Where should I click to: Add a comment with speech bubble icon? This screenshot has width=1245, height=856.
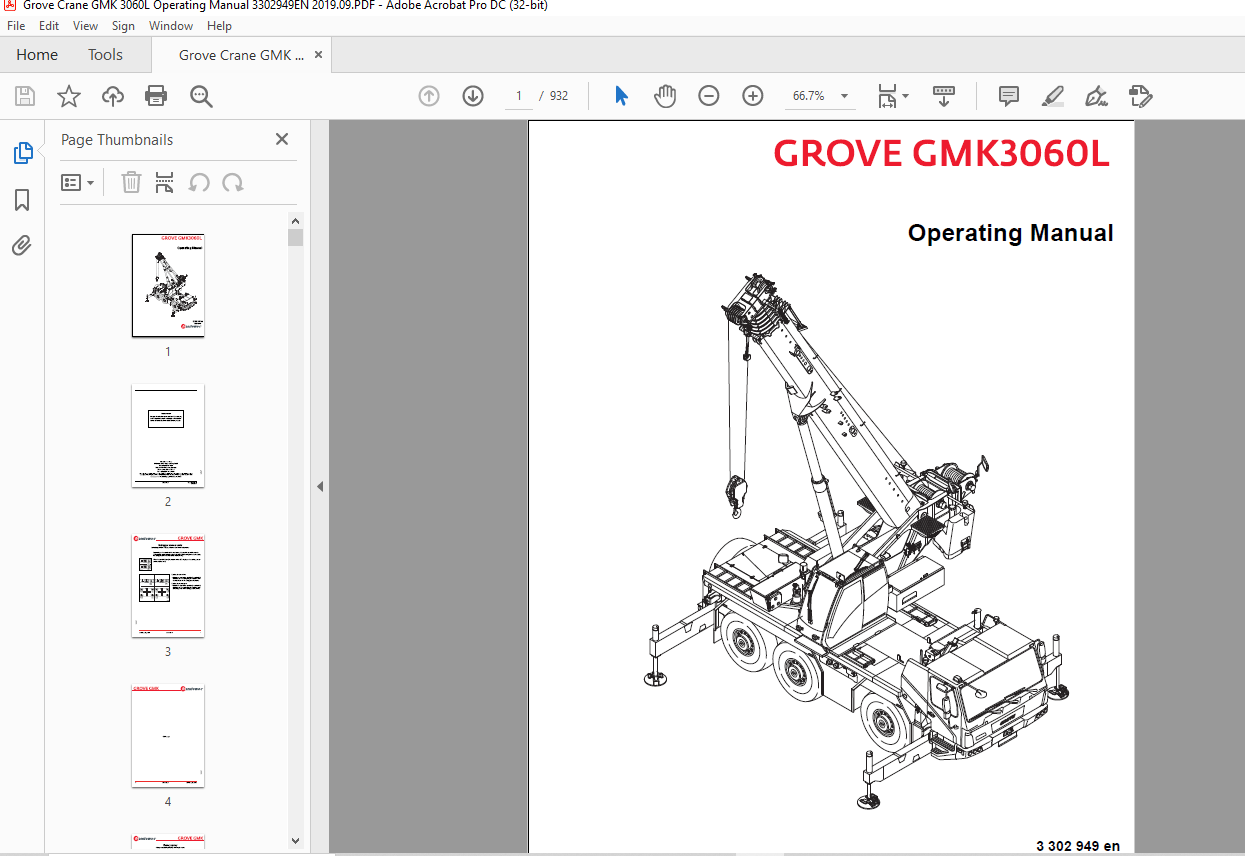pos(1009,96)
